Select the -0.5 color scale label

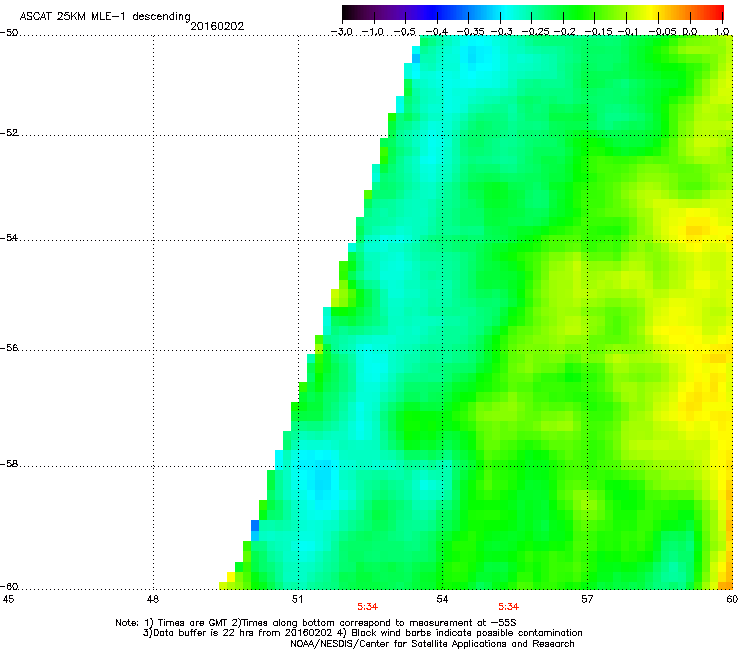pos(405,32)
